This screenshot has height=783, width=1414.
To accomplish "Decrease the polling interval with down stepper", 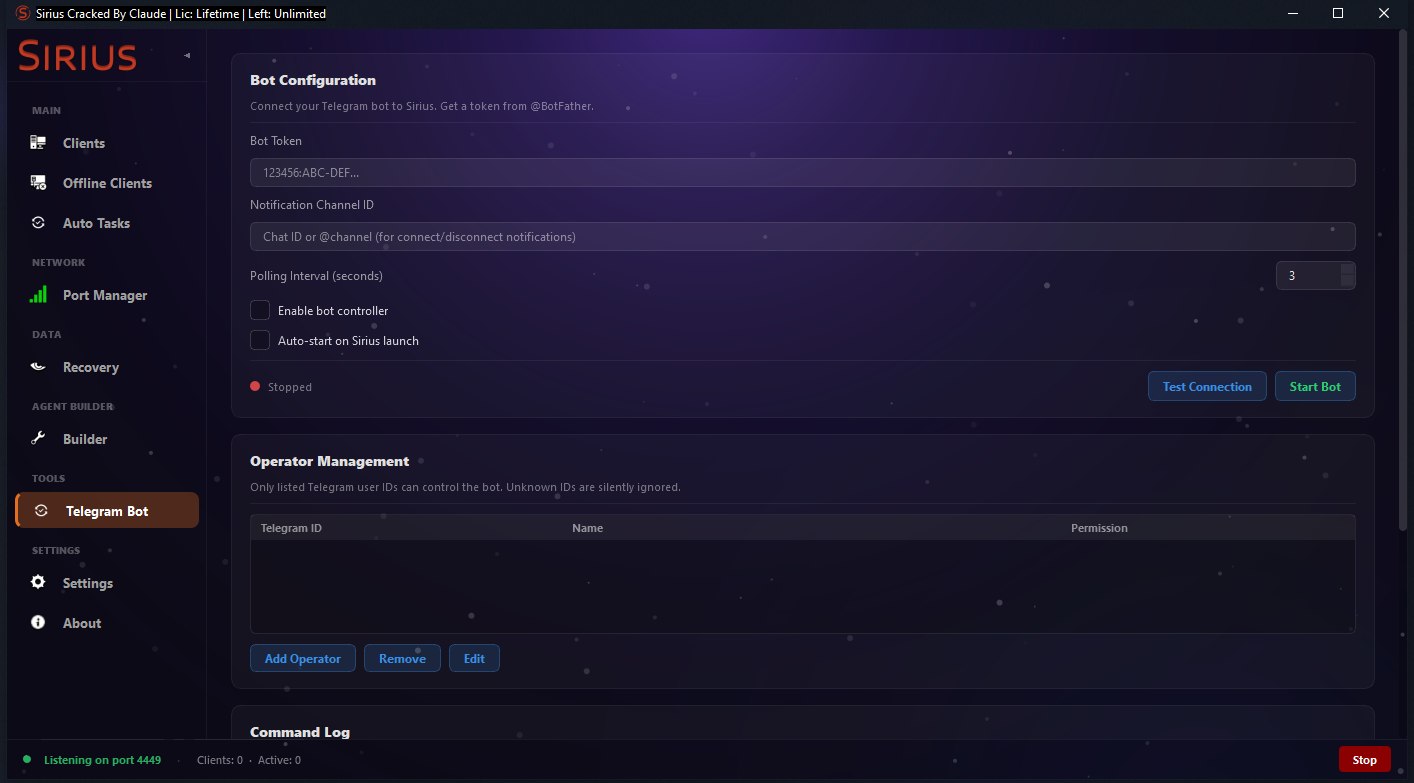I will click(x=1348, y=282).
